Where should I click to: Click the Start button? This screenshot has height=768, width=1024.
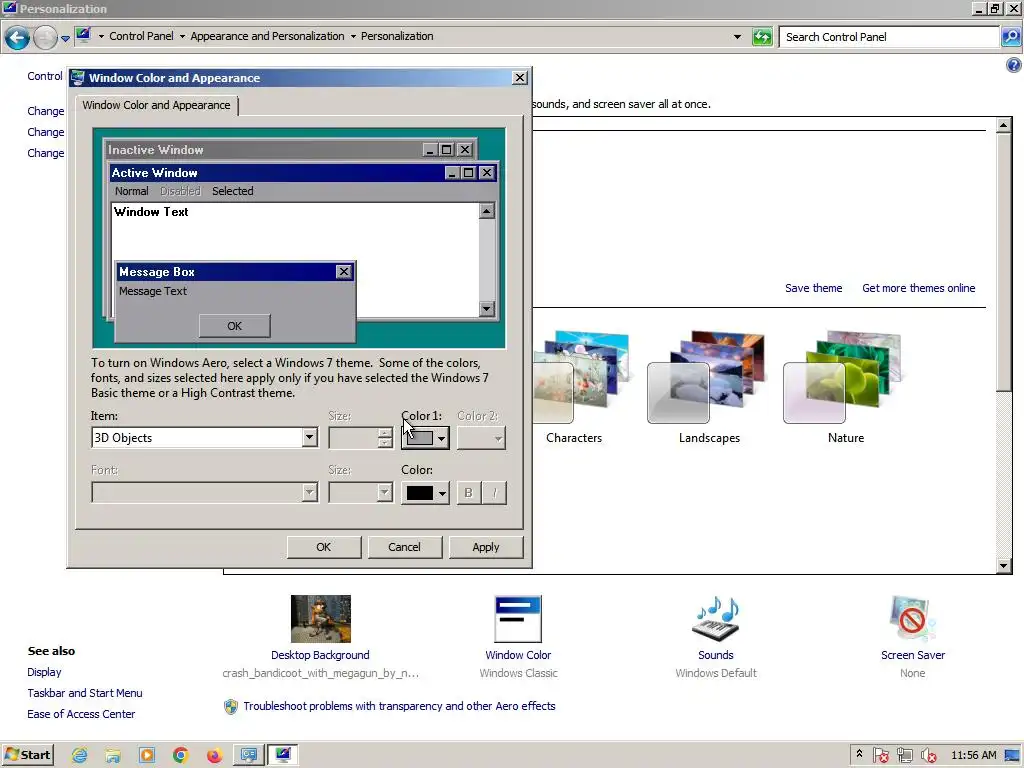pyautogui.click(x=27, y=755)
